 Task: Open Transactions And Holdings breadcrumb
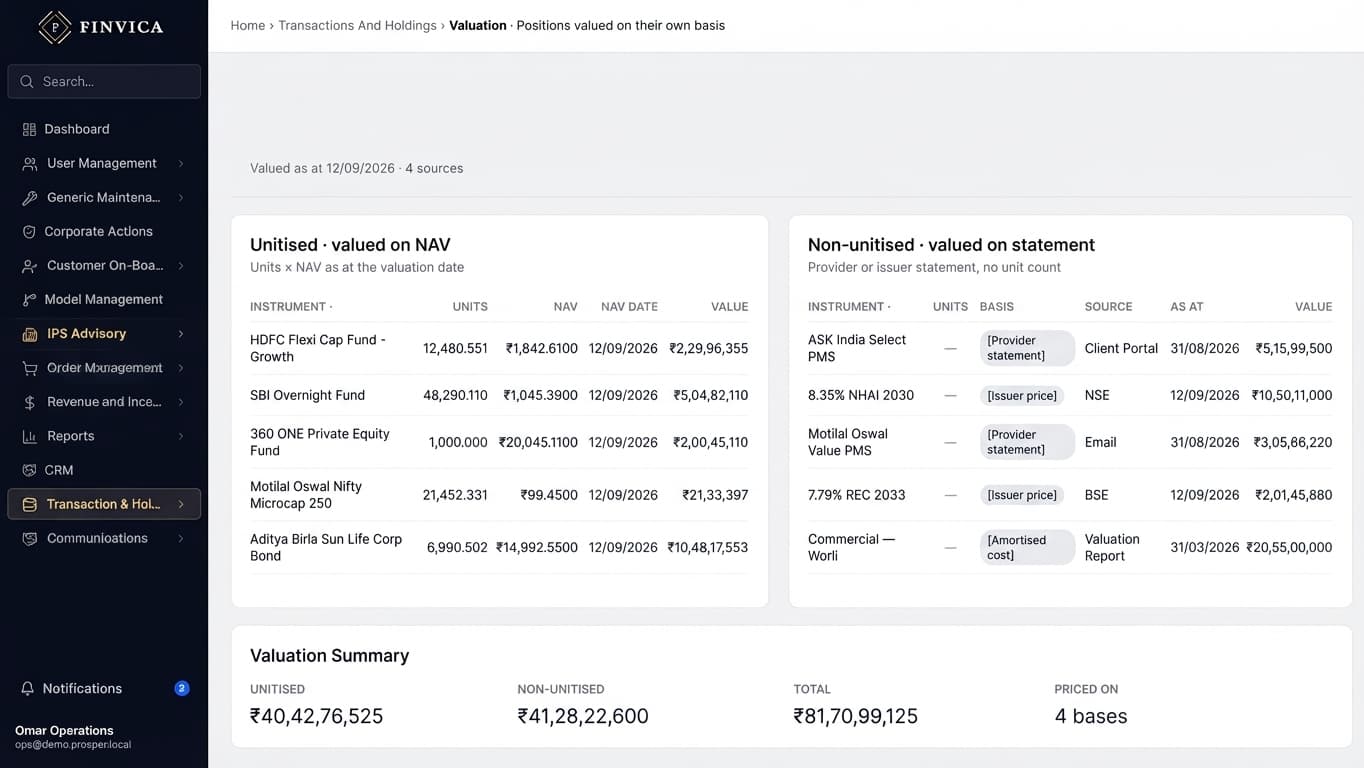(357, 25)
